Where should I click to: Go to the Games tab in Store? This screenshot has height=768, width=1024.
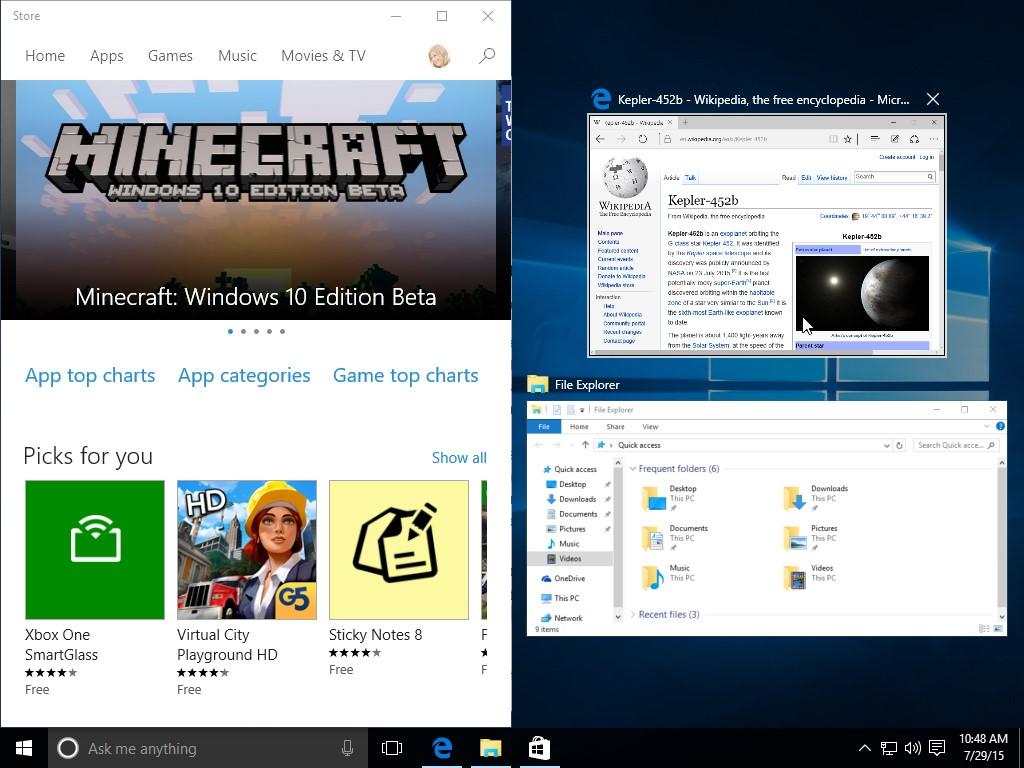coord(170,56)
